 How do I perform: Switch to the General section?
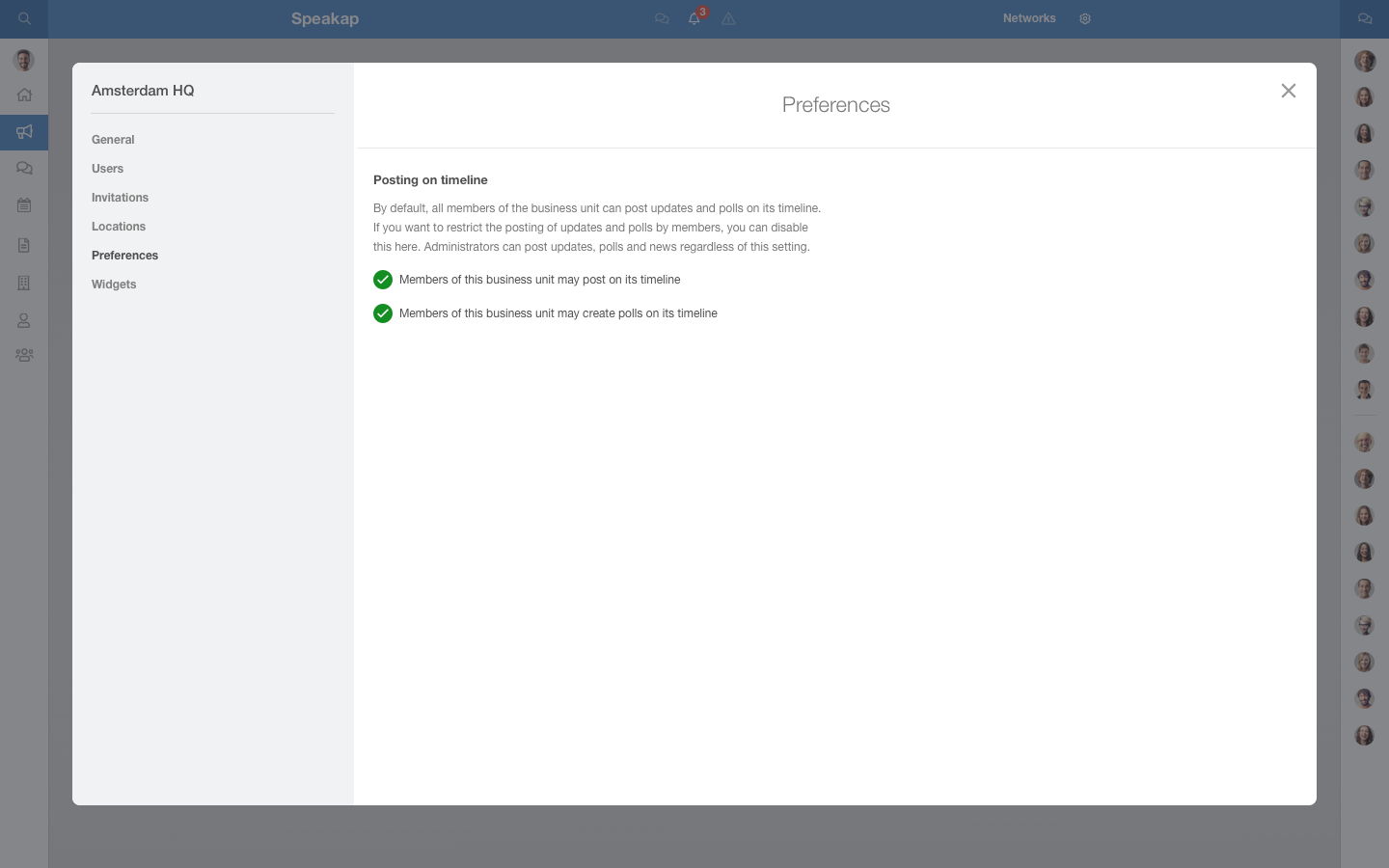pyautogui.click(x=113, y=140)
